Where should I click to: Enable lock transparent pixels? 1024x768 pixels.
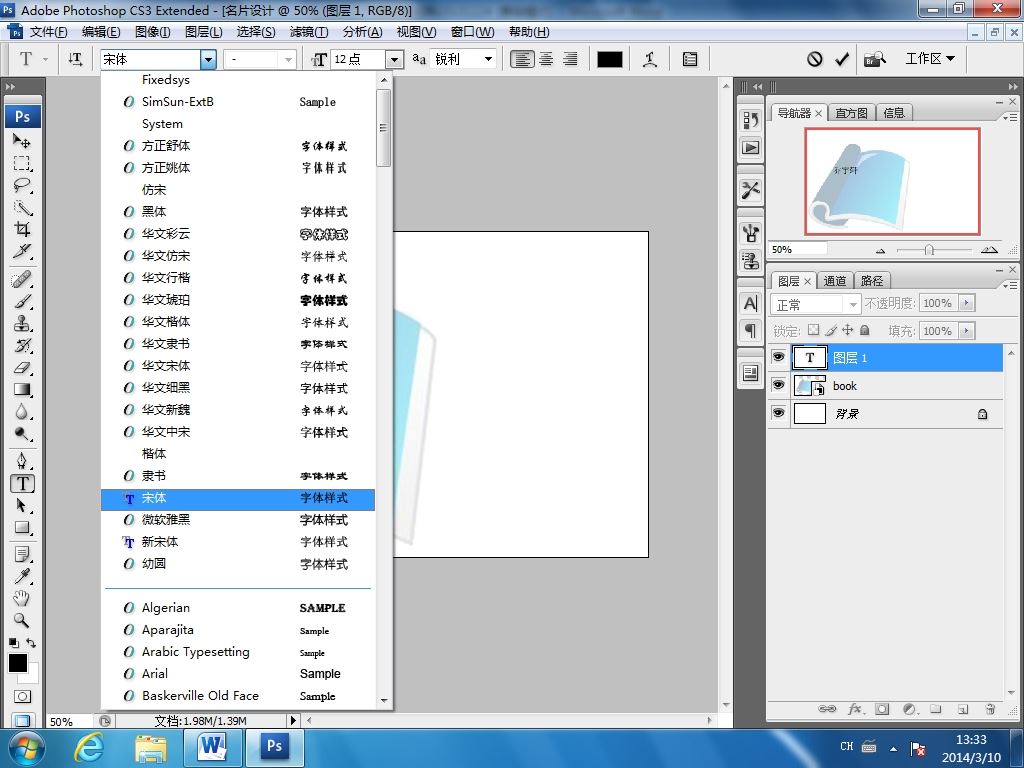[813, 330]
